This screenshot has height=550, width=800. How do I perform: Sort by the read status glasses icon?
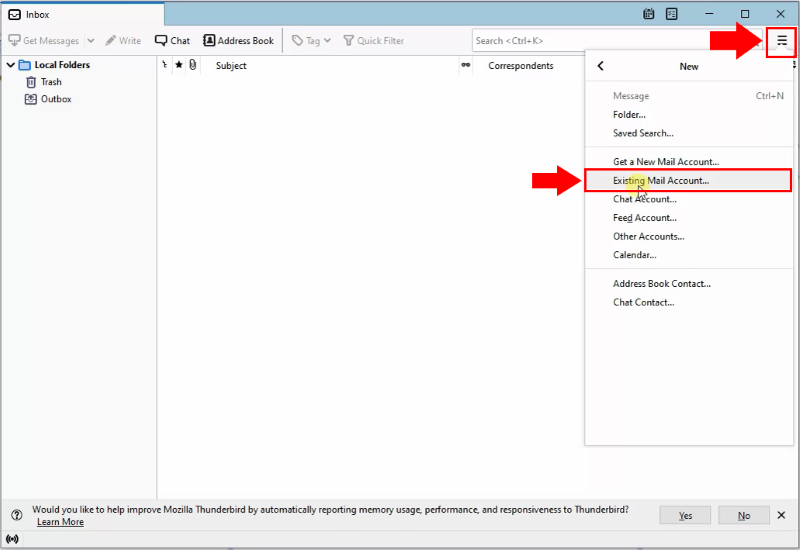[465, 65]
